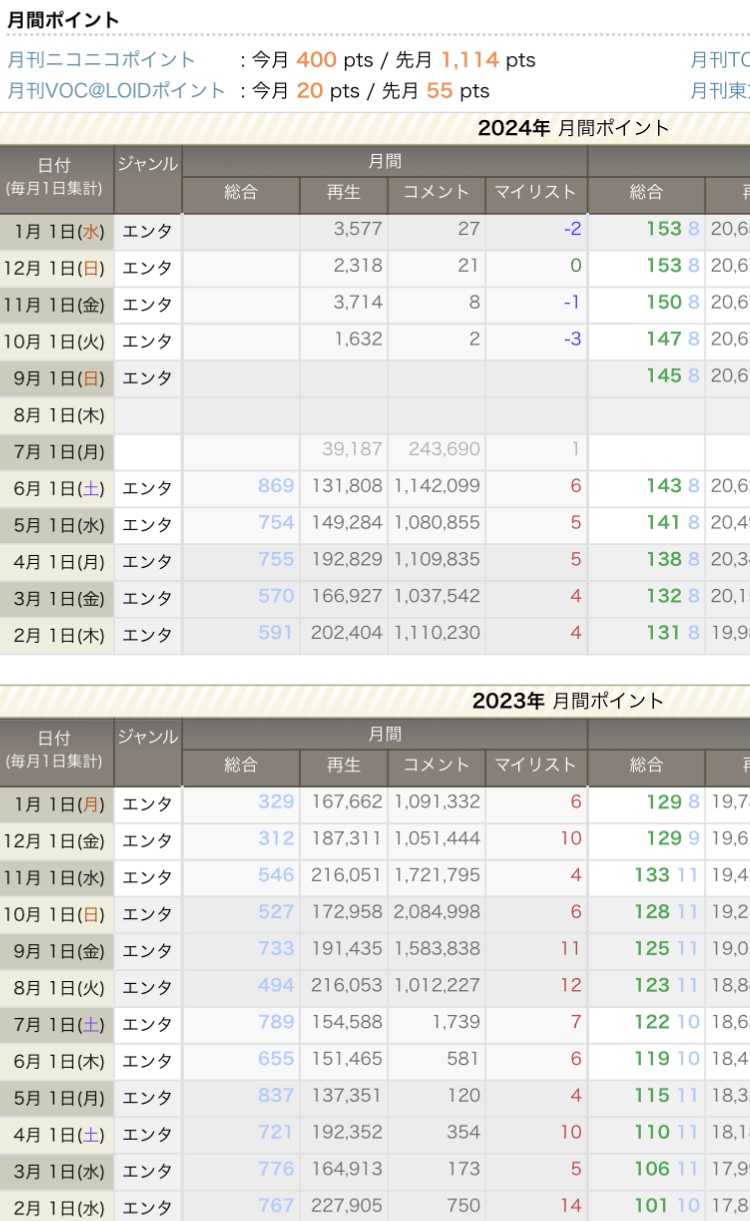Image resolution: width=750 pixels, height=1221 pixels.
Task: Click the green 153 ranking beside -2 mylist
Action: tap(663, 229)
